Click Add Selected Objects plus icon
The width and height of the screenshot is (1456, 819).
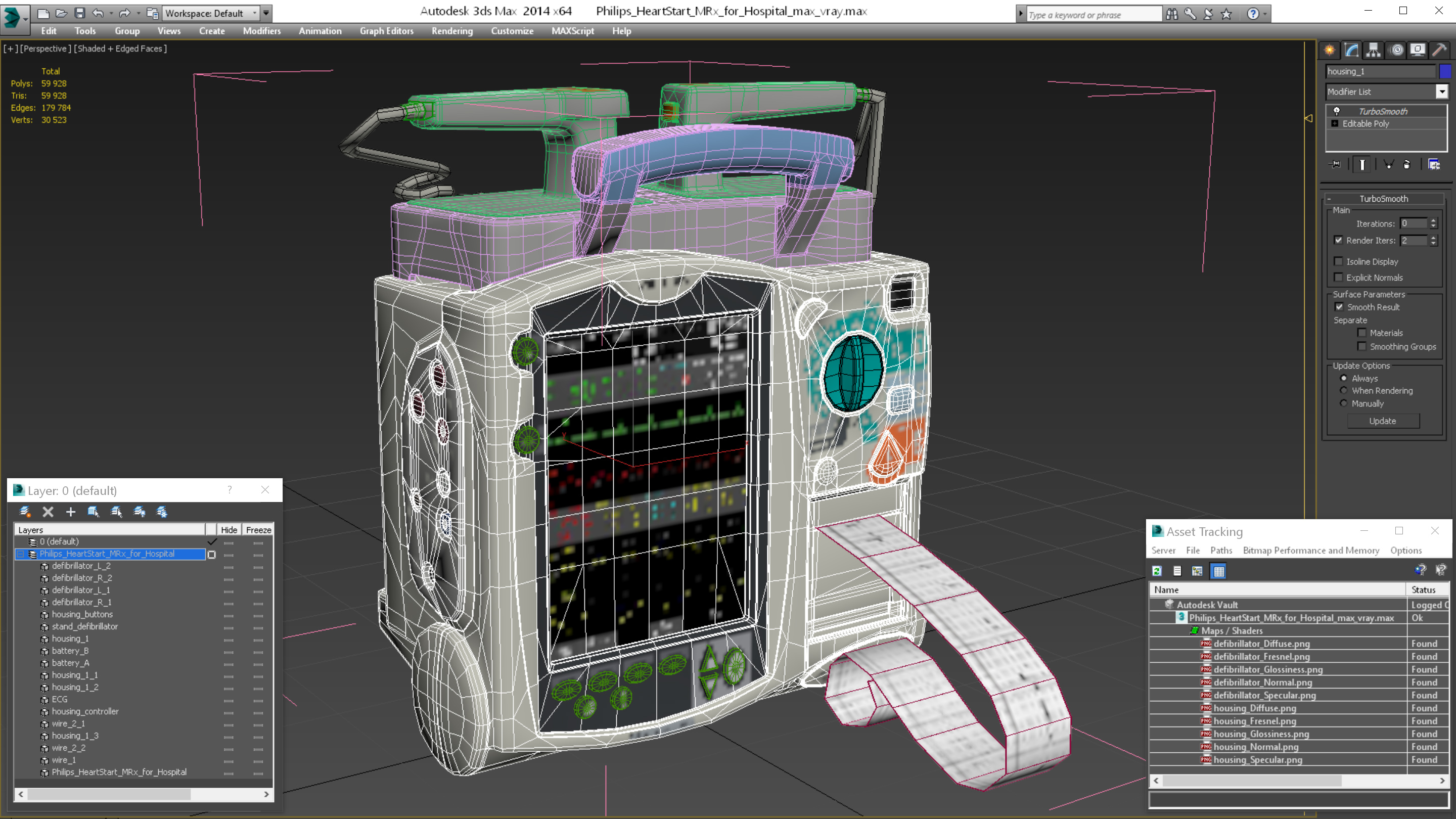(x=71, y=512)
